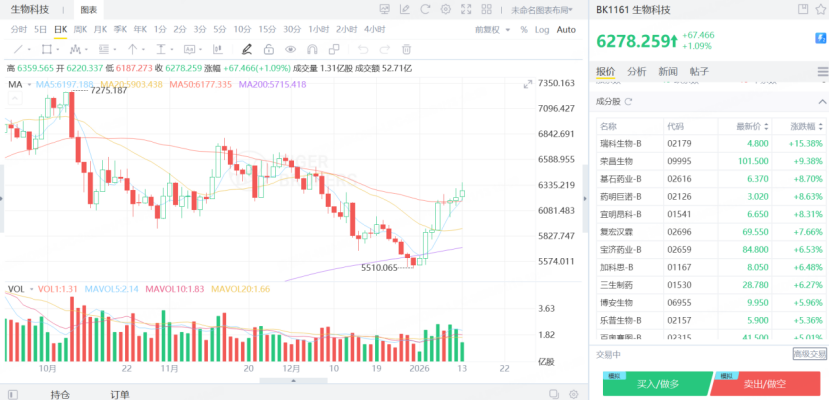Screen dimensions: 829x400
Task: Refresh the 成分股 constituent list
Action: pos(629,101)
